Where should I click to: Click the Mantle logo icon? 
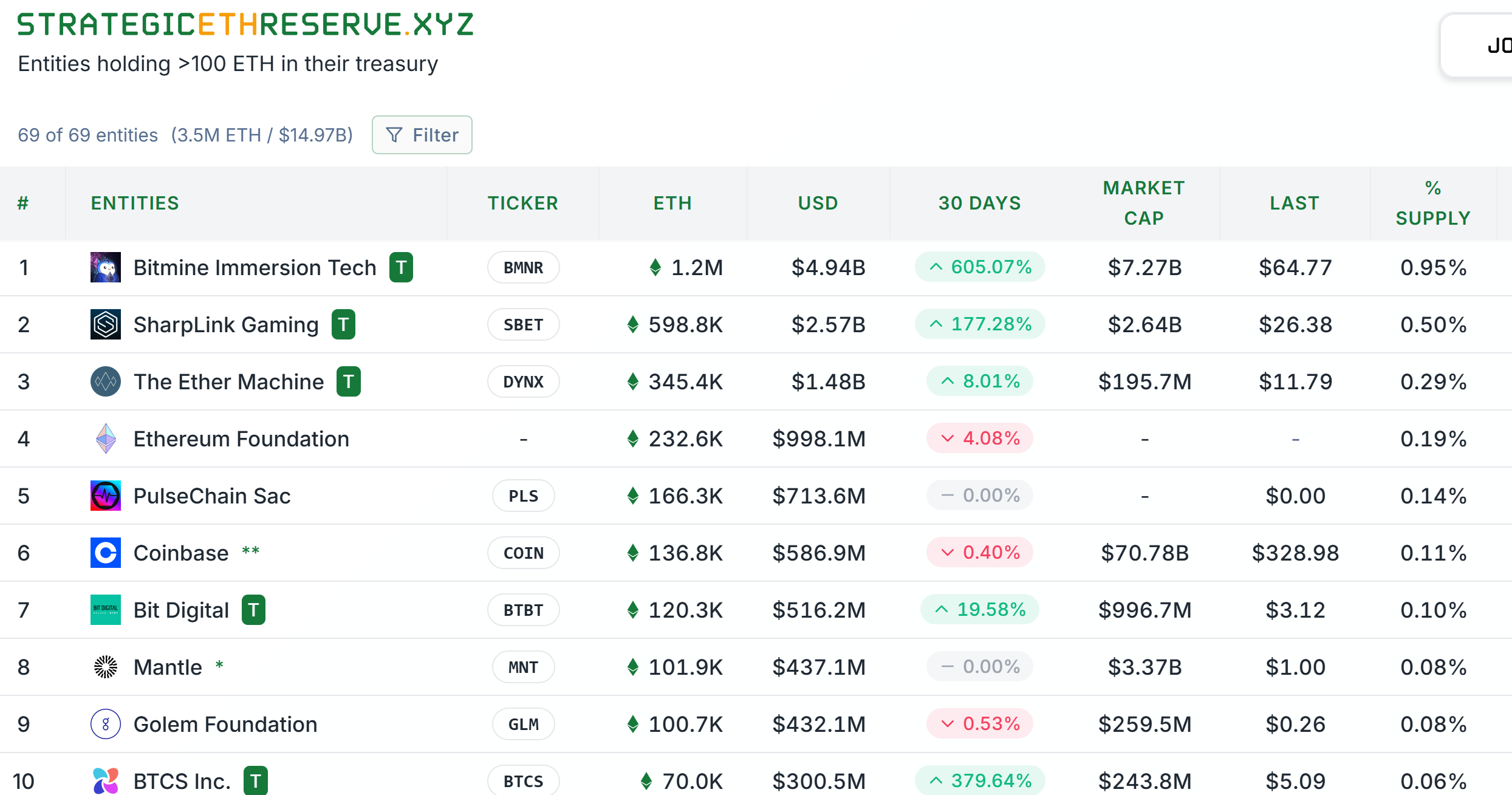pos(106,667)
